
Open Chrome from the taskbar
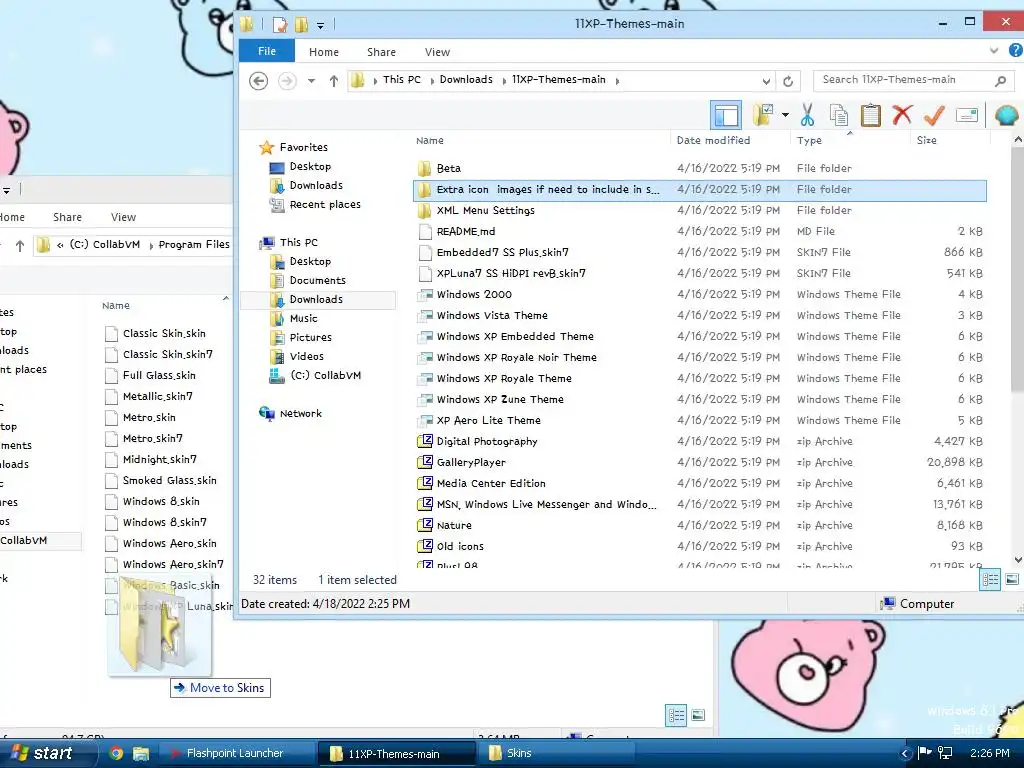pyautogui.click(x=116, y=753)
